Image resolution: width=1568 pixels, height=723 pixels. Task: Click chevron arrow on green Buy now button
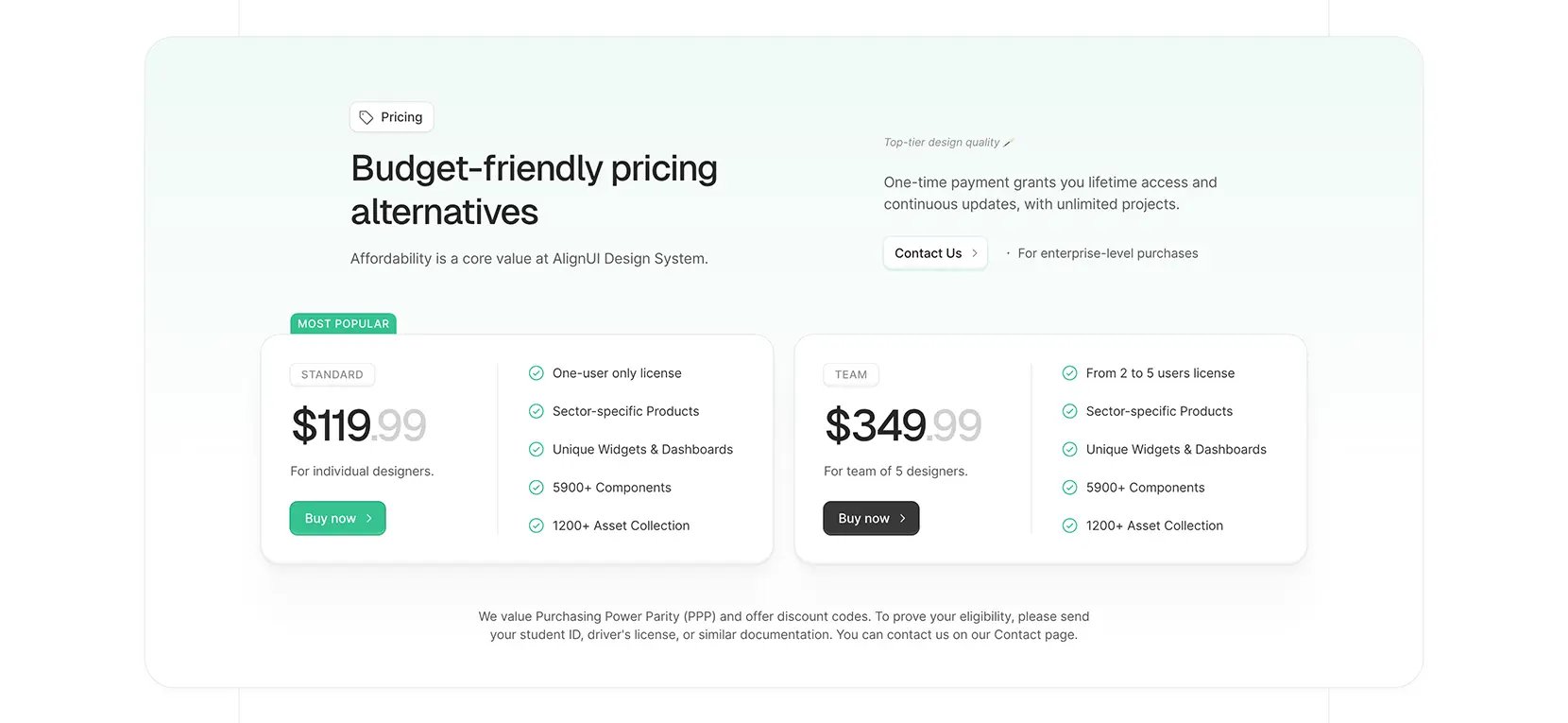[369, 518]
